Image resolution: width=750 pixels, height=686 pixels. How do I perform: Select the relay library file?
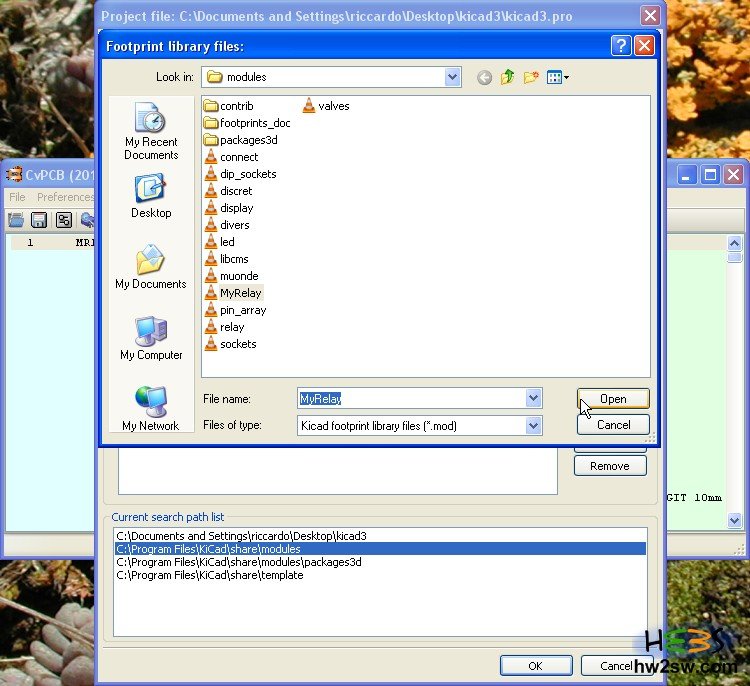232,327
